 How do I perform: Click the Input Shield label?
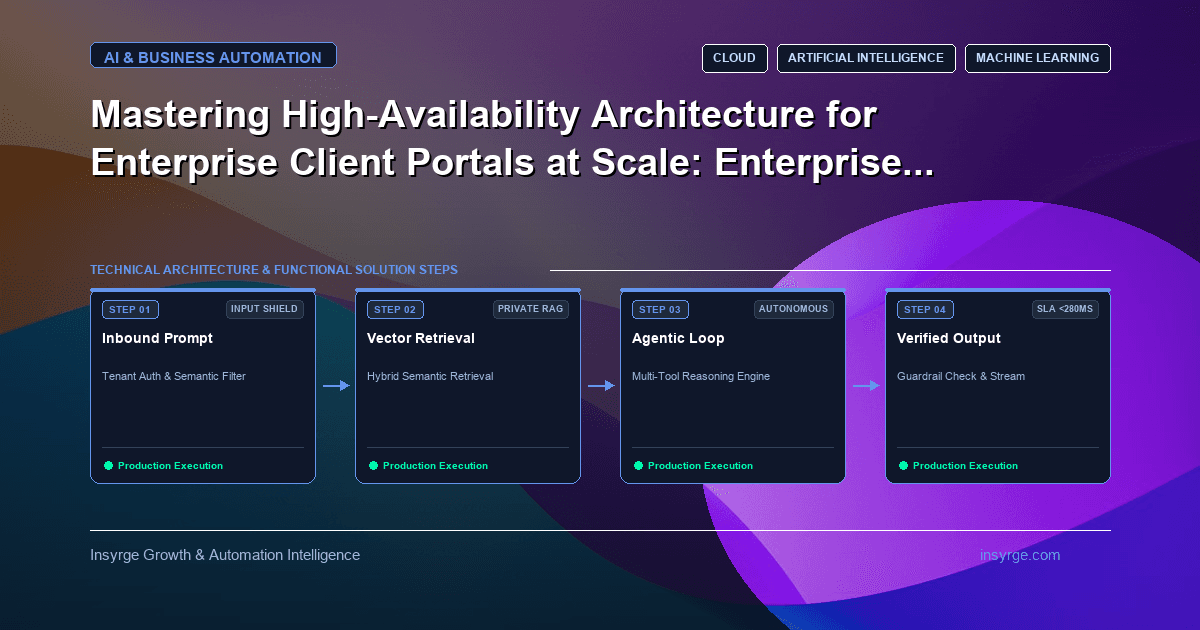[264, 309]
